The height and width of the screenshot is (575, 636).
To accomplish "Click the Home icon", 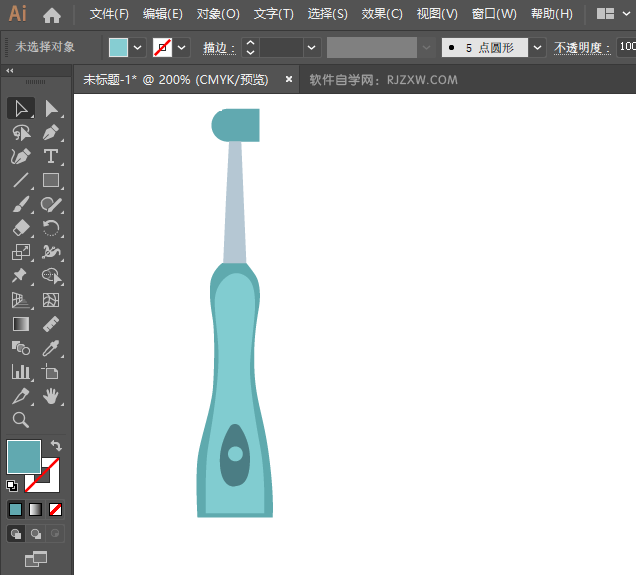I will [52, 15].
